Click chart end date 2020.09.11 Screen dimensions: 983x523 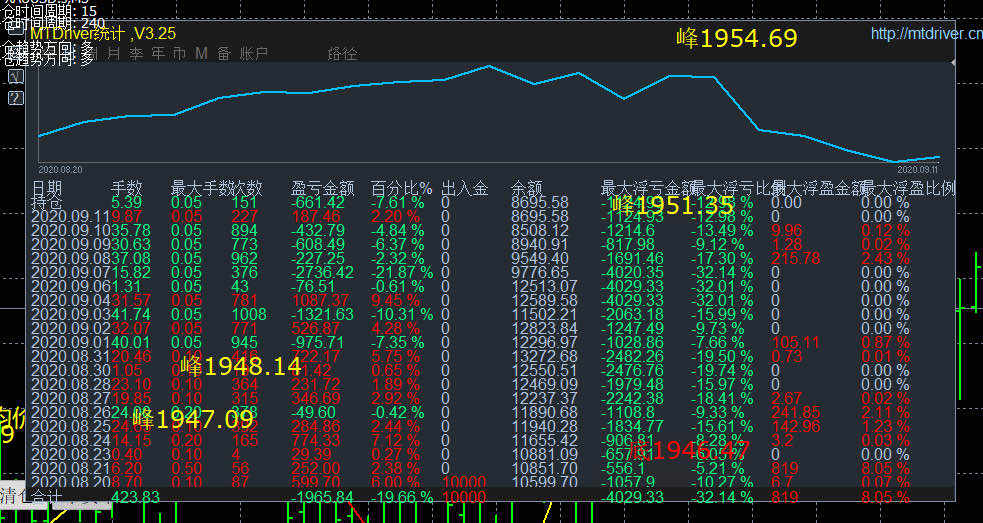point(917,169)
